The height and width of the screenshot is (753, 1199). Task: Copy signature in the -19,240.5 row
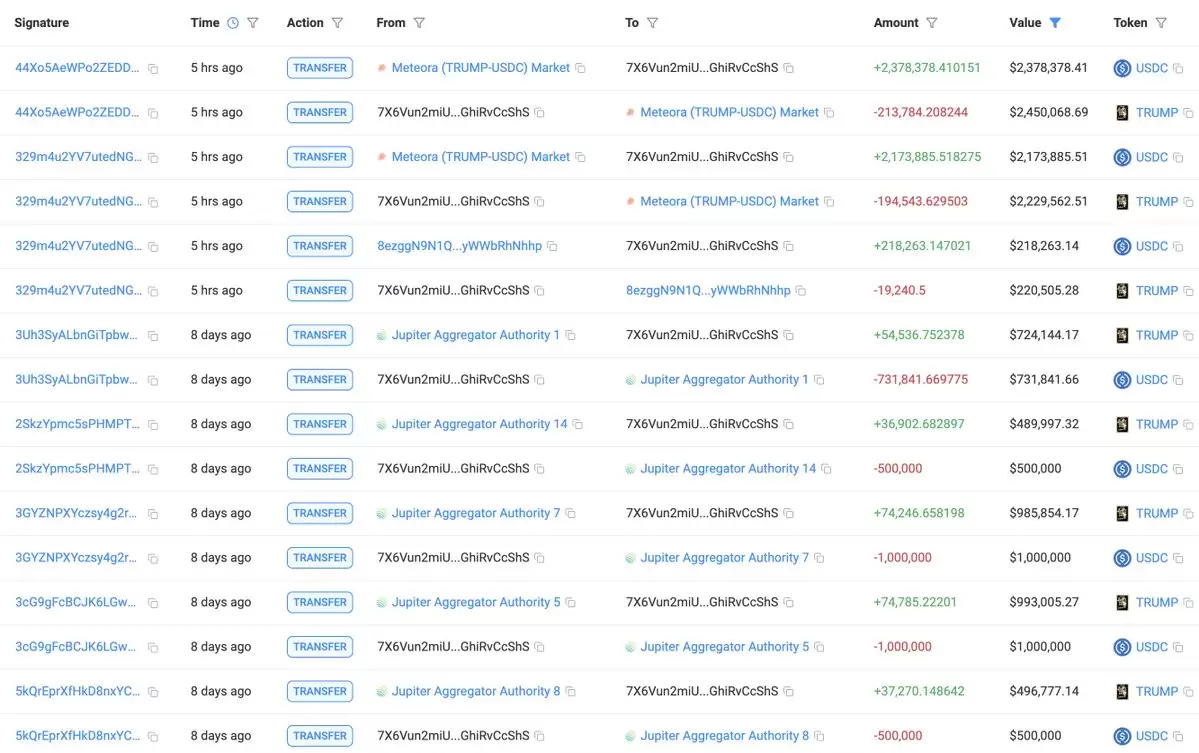(x=153, y=291)
